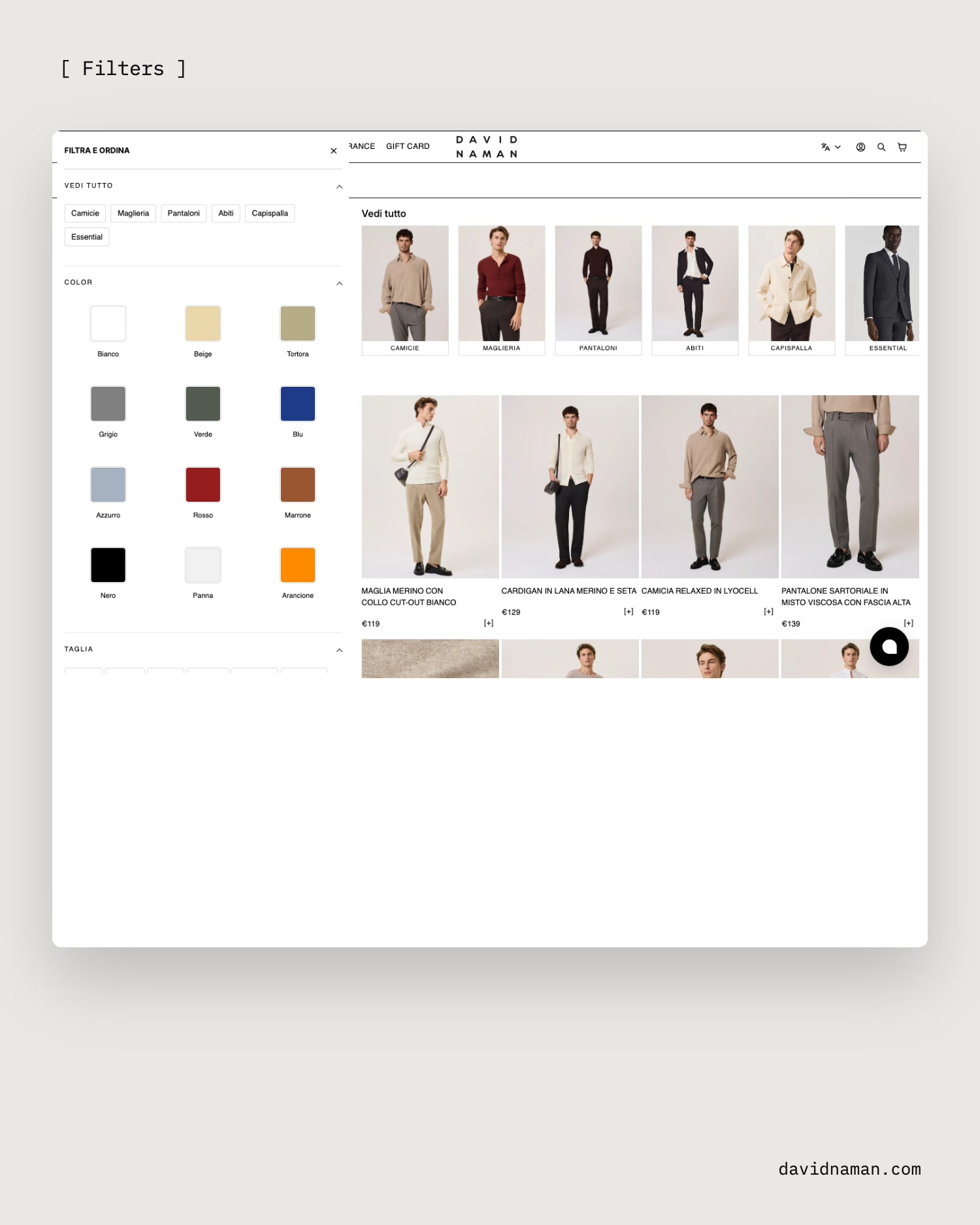Screen dimensions: 980x1225
Task: Filter by Pantaloni category chip
Action: (184, 214)
